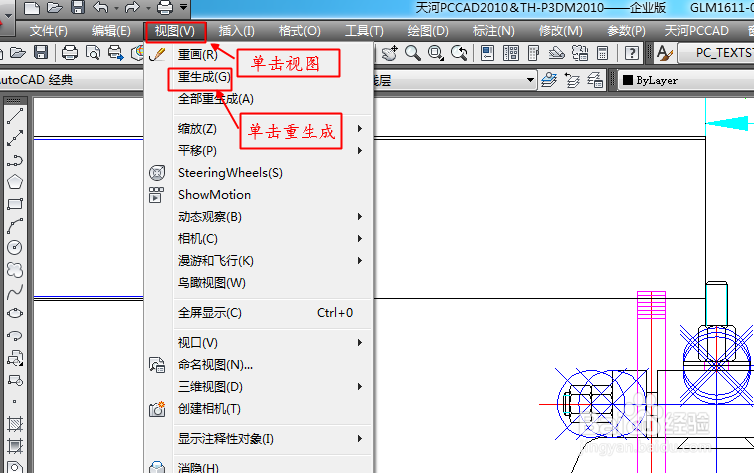Screen dimensions: 754x473
Task: Click the Print icon in quick access bar
Action: 165,8
